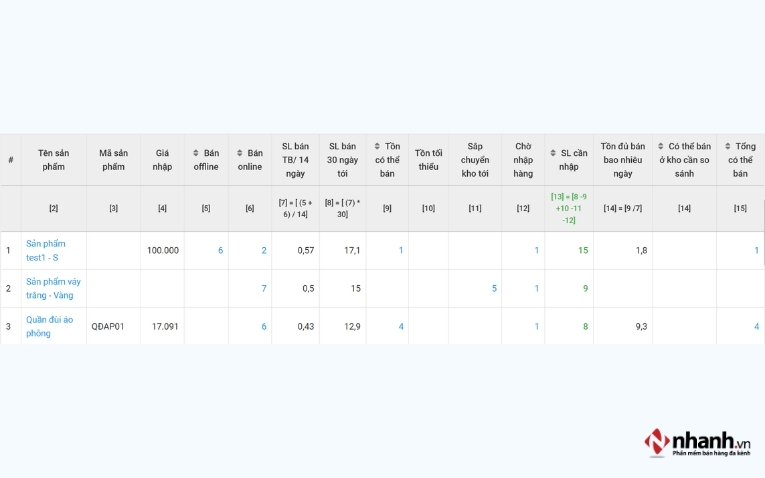The height and width of the screenshot is (478, 765).
Task: Sort by Bán online column icon
Action: click(240, 153)
